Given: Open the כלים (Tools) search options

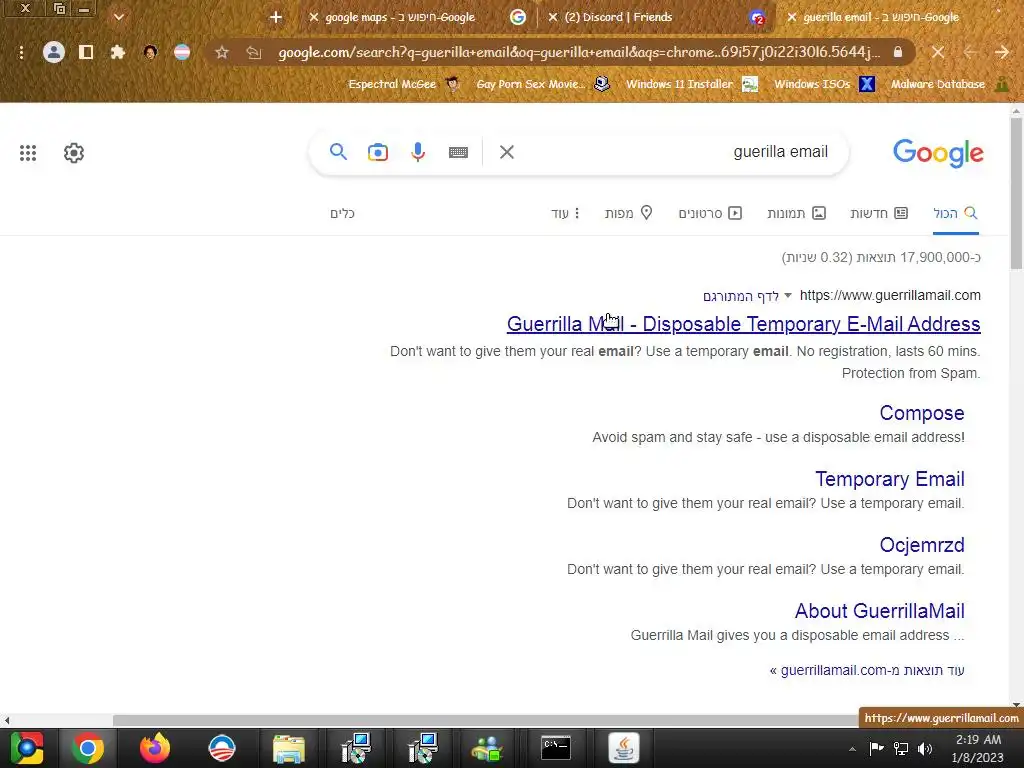Looking at the screenshot, I should [x=342, y=214].
